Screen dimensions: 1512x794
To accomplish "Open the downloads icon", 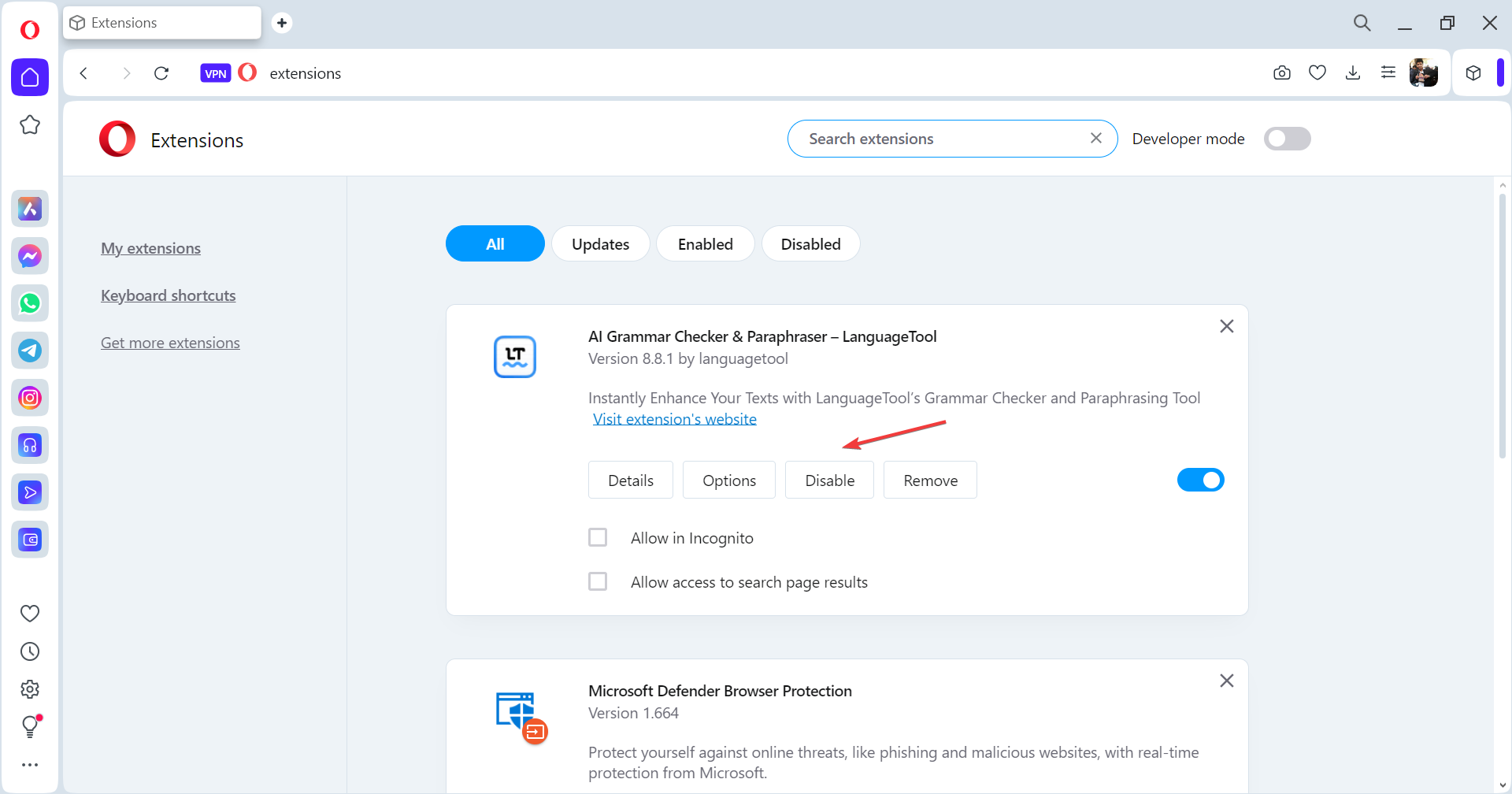I will [x=1353, y=73].
